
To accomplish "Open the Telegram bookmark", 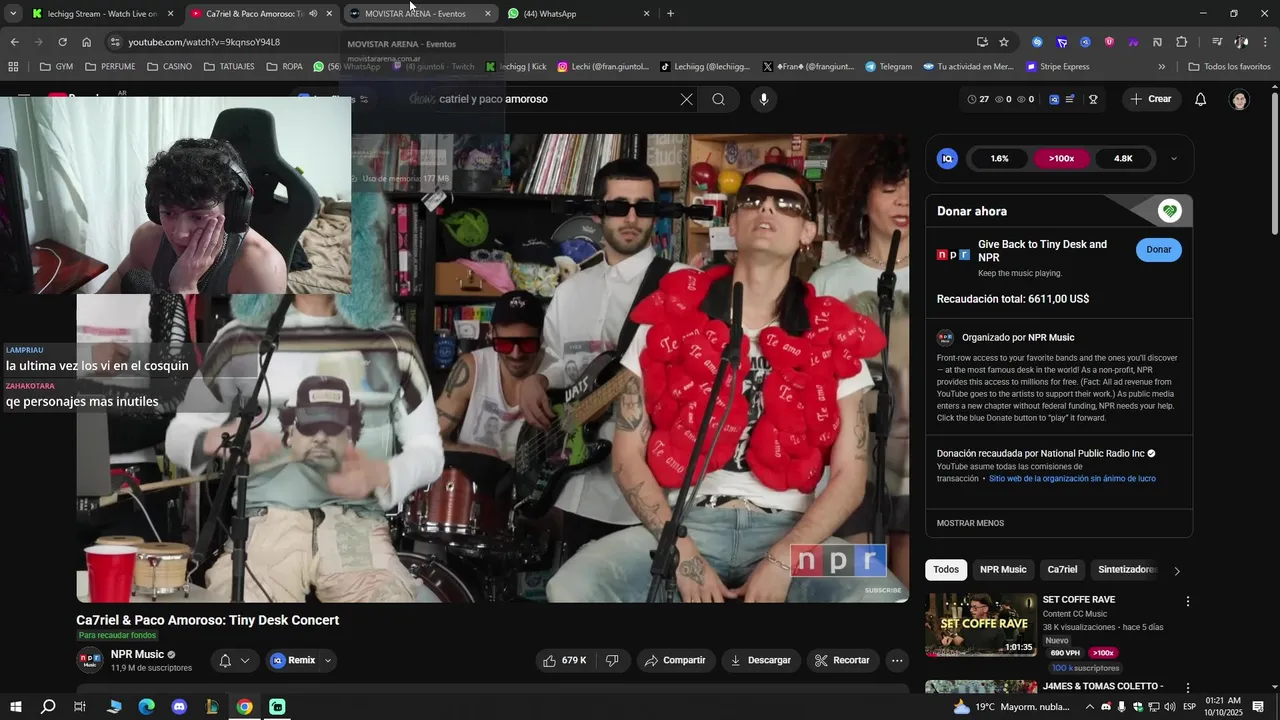I will point(888,67).
